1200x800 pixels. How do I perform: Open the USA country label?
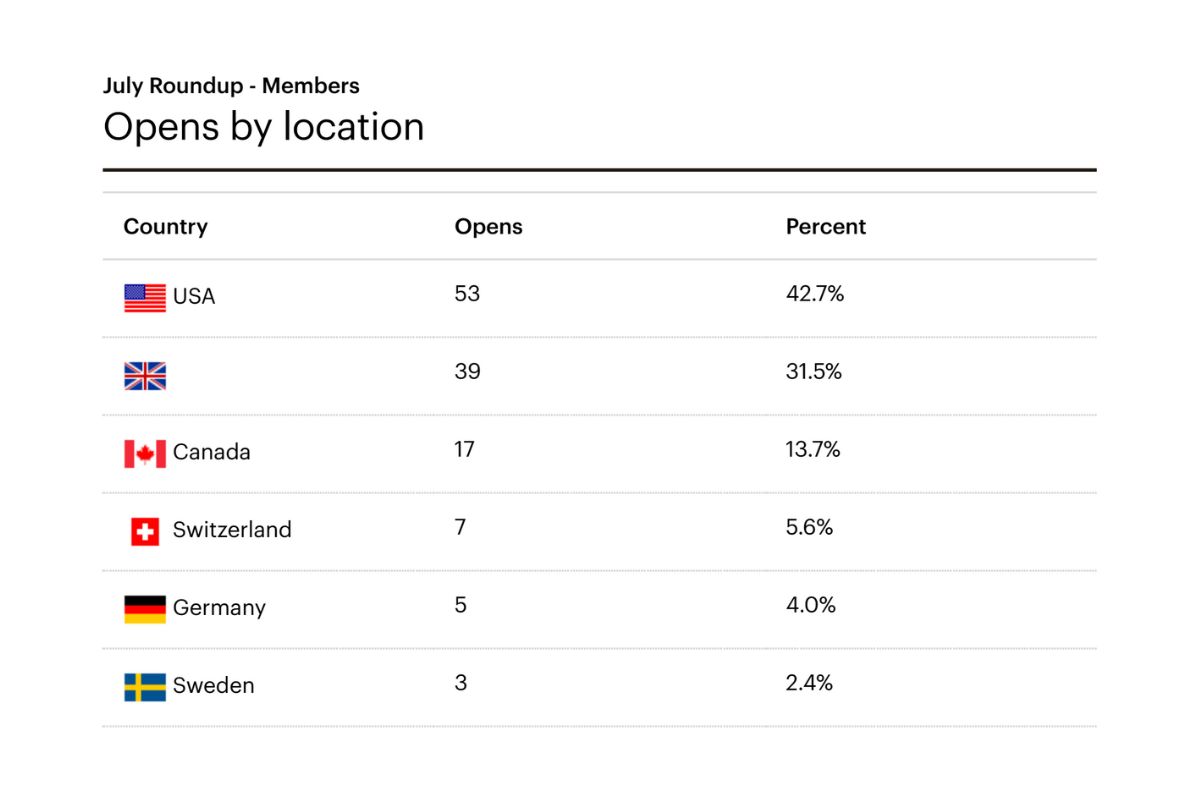[x=194, y=297]
